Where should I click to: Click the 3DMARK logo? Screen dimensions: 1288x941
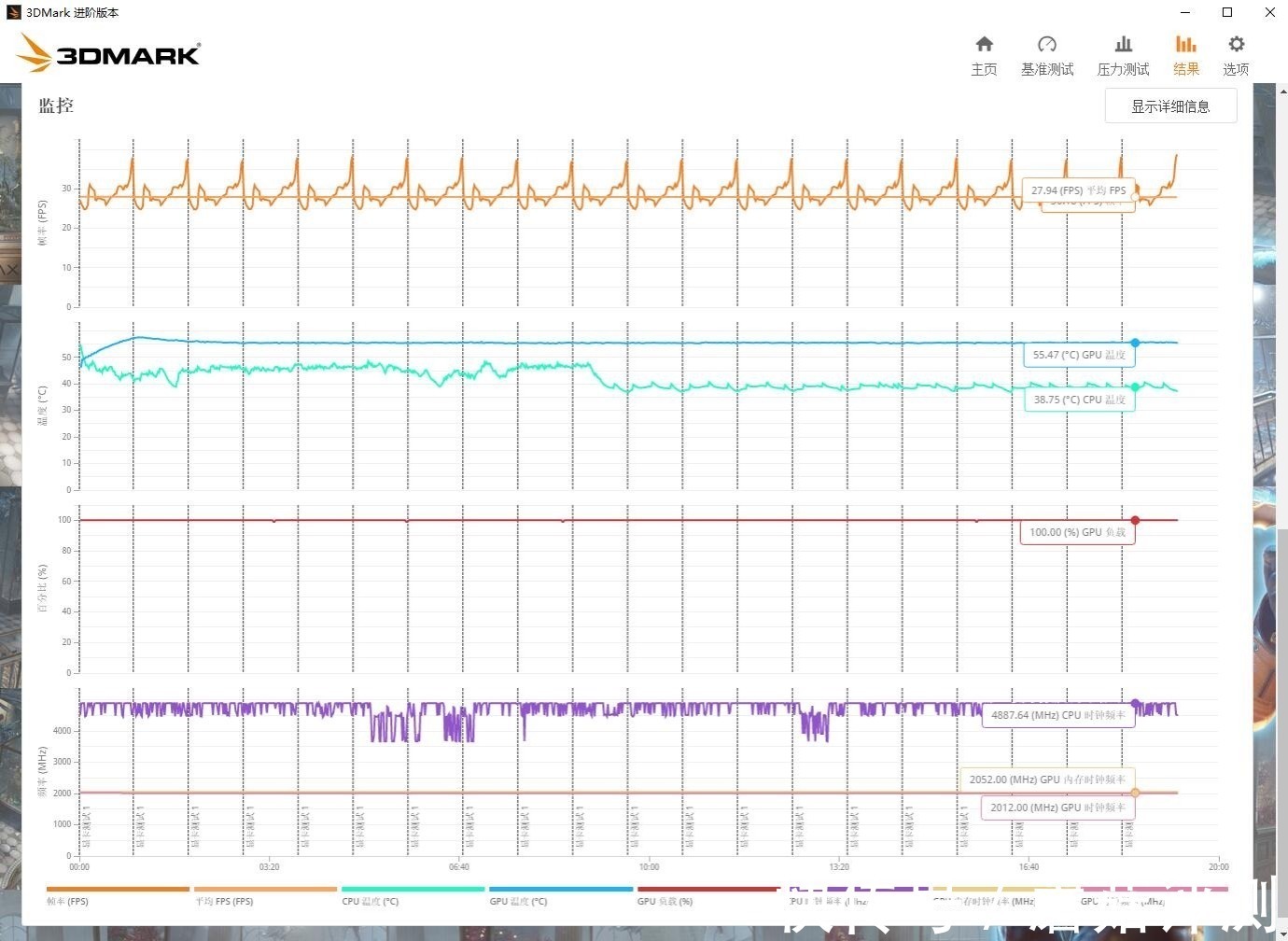[108, 53]
